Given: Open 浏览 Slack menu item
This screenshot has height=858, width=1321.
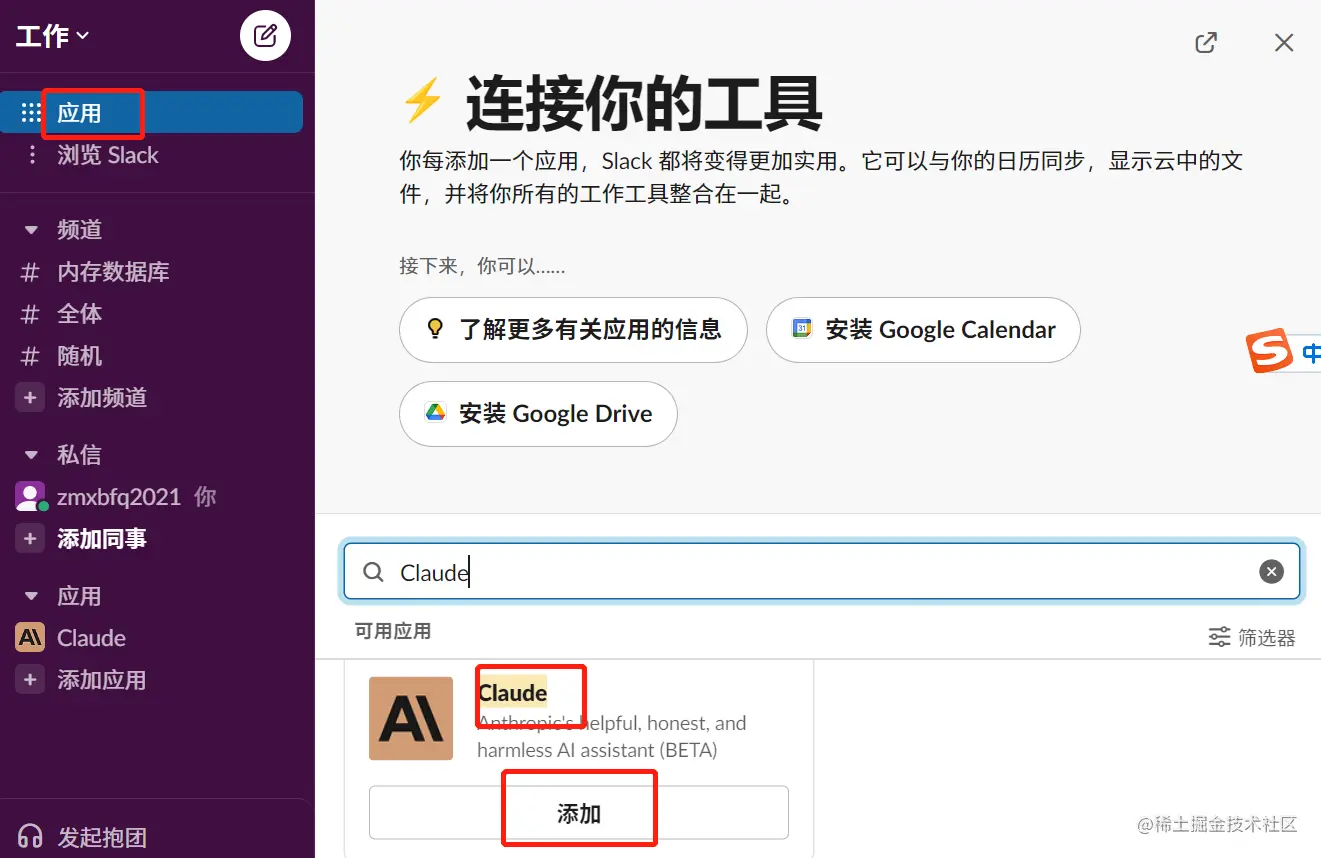Looking at the screenshot, I should 108,155.
